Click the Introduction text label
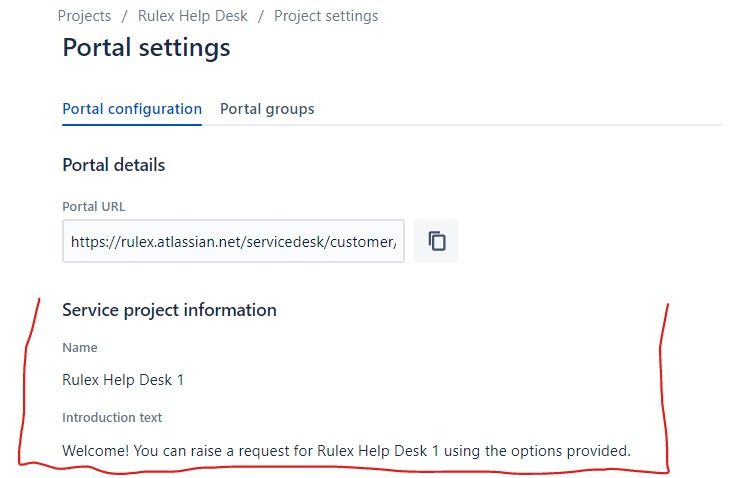This screenshot has height=478, width=744. pyautogui.click(x=112, y=418)
